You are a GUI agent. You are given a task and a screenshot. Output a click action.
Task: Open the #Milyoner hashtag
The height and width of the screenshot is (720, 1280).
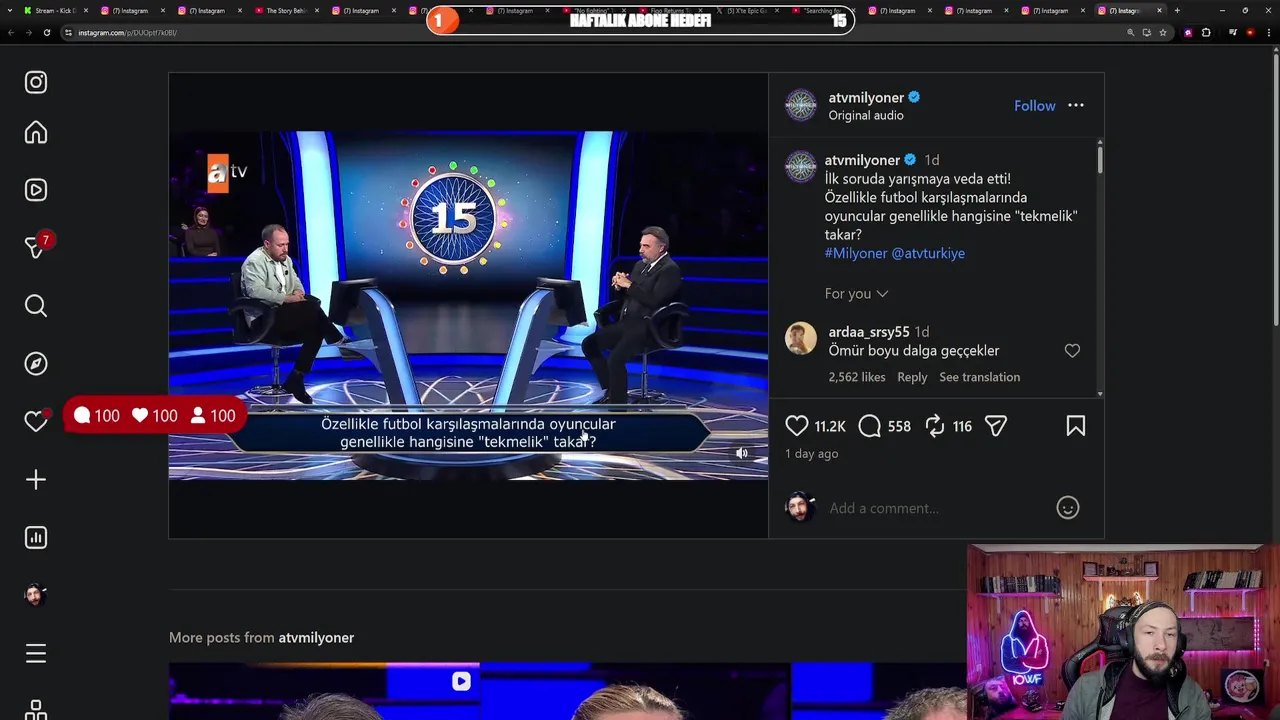tap(856, 253)
